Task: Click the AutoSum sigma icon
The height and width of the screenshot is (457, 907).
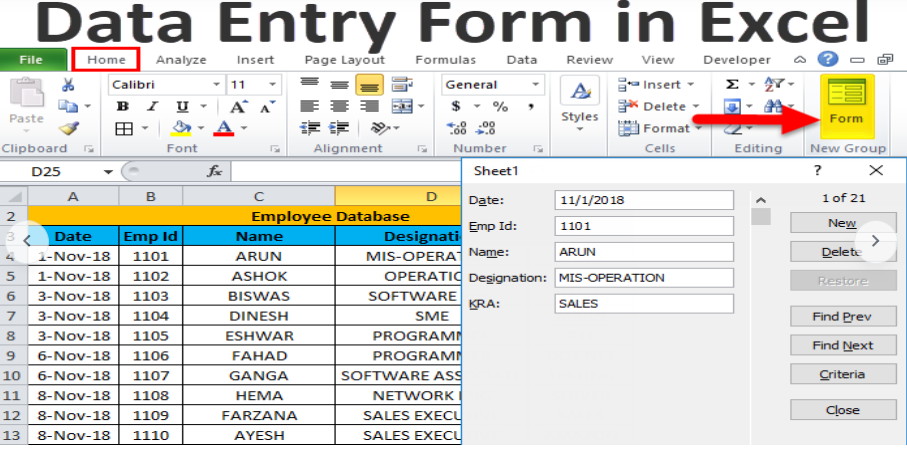Action: (732, 85)
